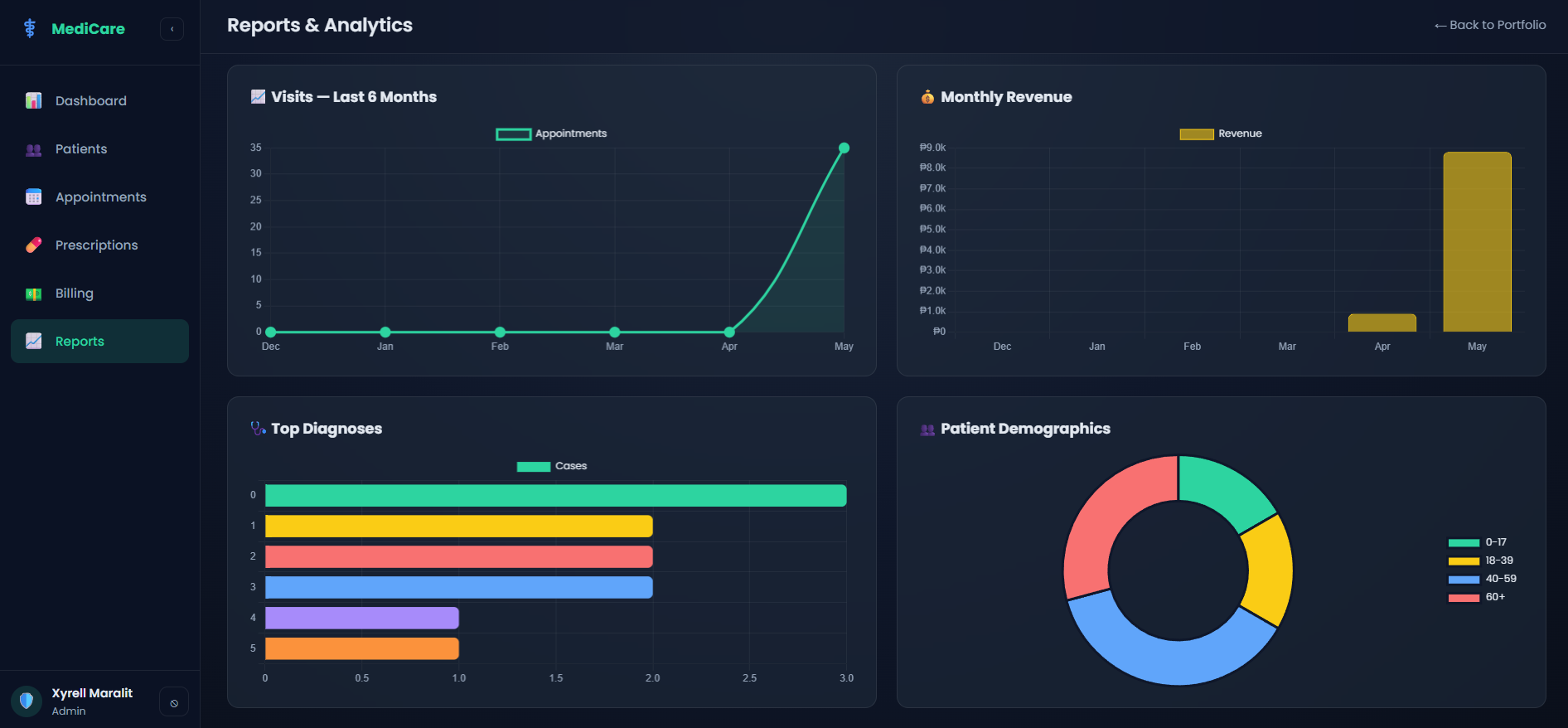Click the 40-59 legend color swatch
This screenshot has width=1568, height=728.
(1464, 580)
